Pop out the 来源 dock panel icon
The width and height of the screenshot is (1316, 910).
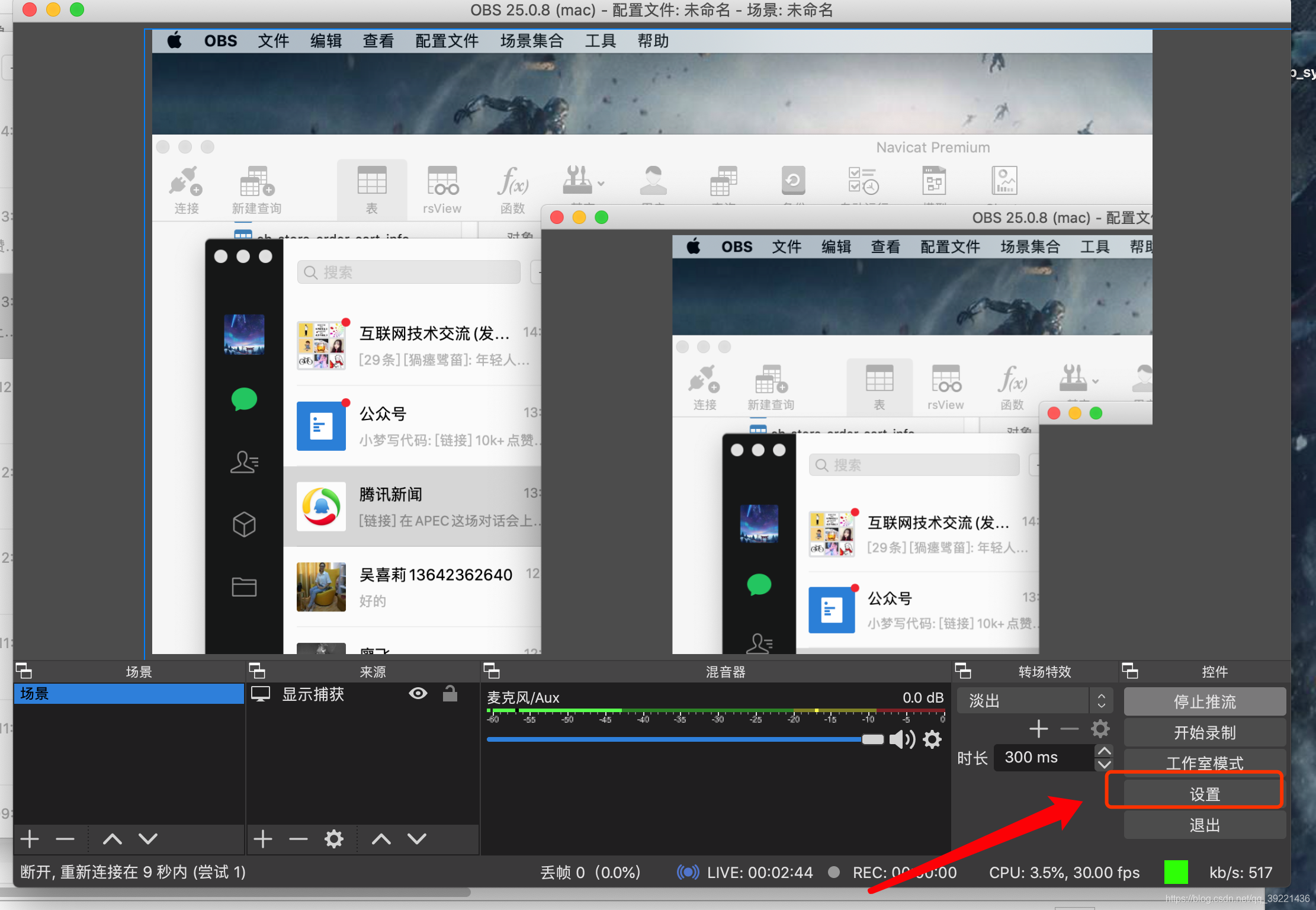pos(257,671)
